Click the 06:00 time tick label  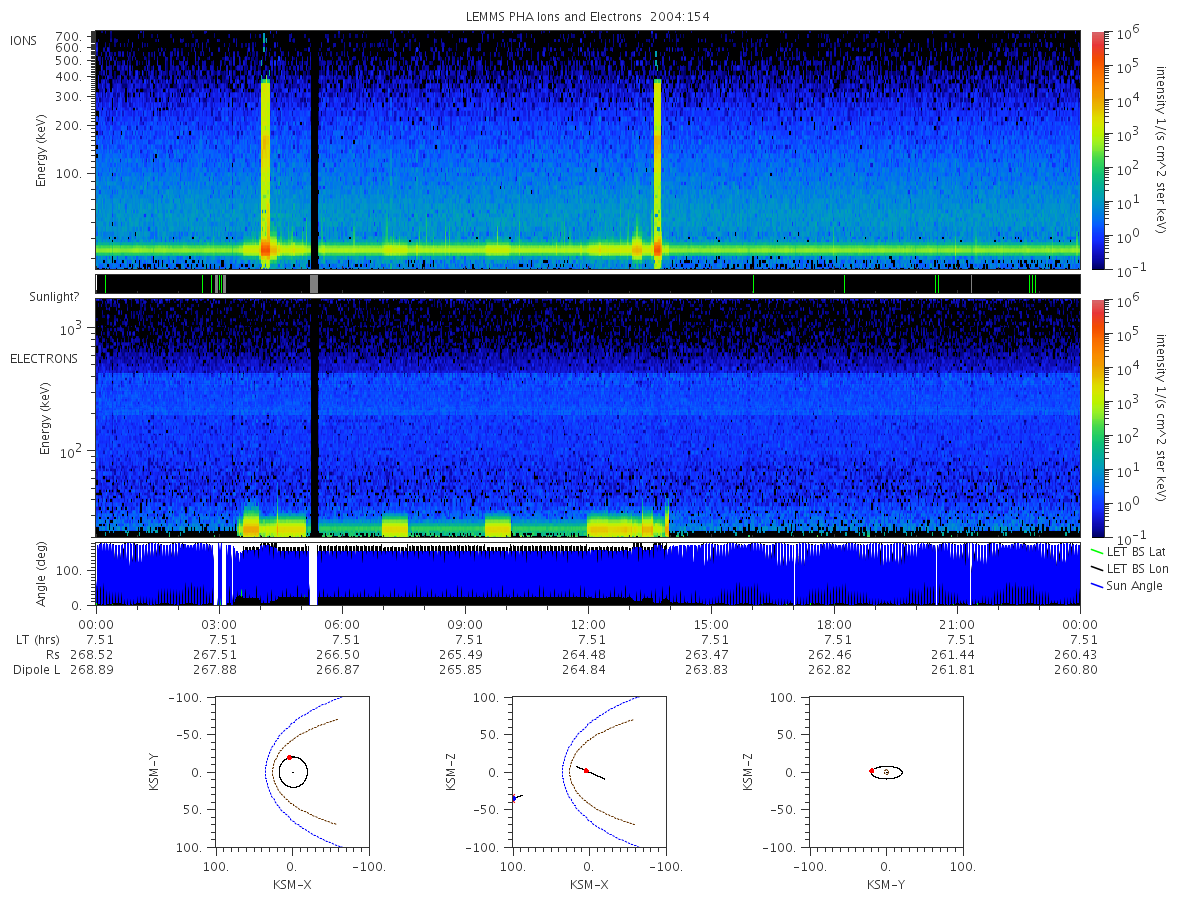(342, 624)
